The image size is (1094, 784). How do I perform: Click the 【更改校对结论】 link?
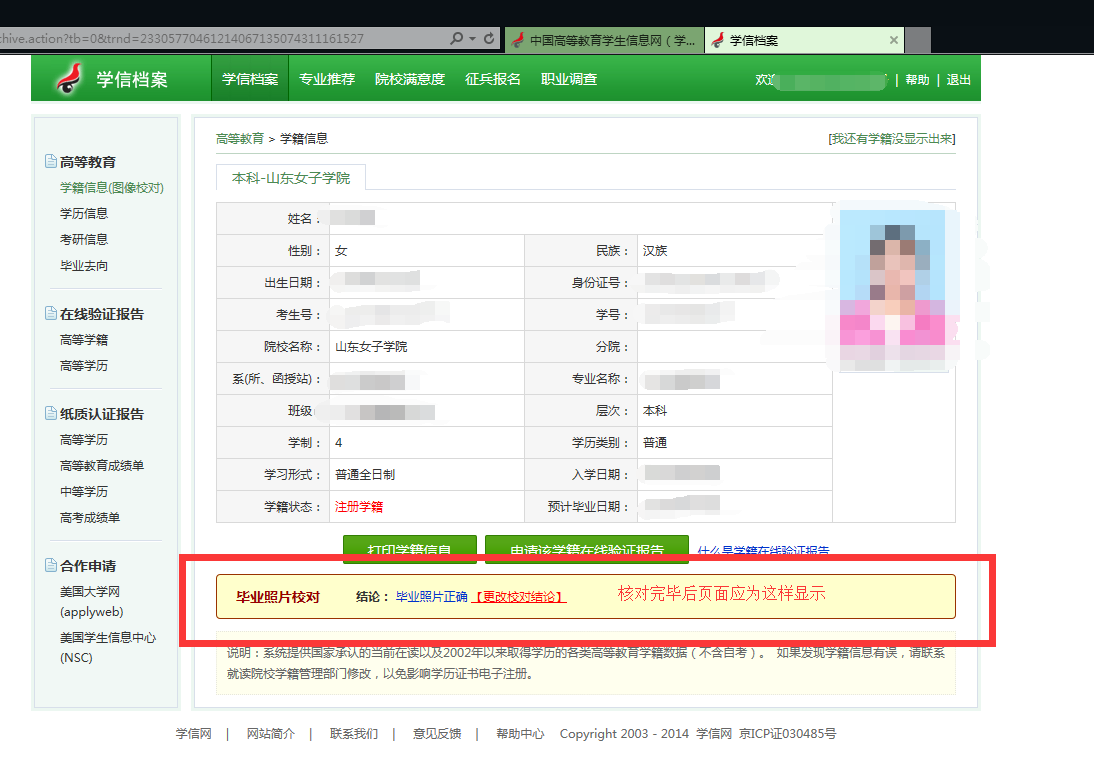click(519, 596)
